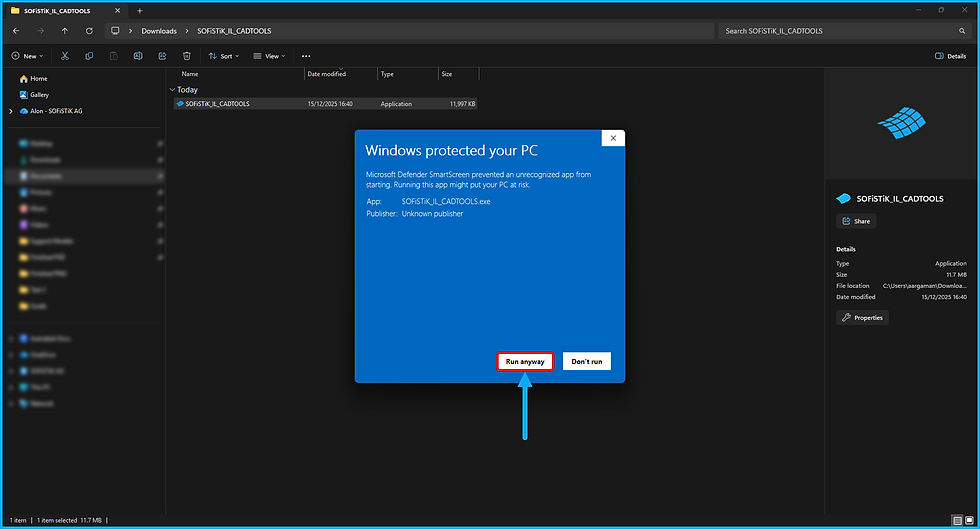
Task: Close the SOFiSTiK_IL_CADTOOLS tab
Action: (x=118, y=11)
